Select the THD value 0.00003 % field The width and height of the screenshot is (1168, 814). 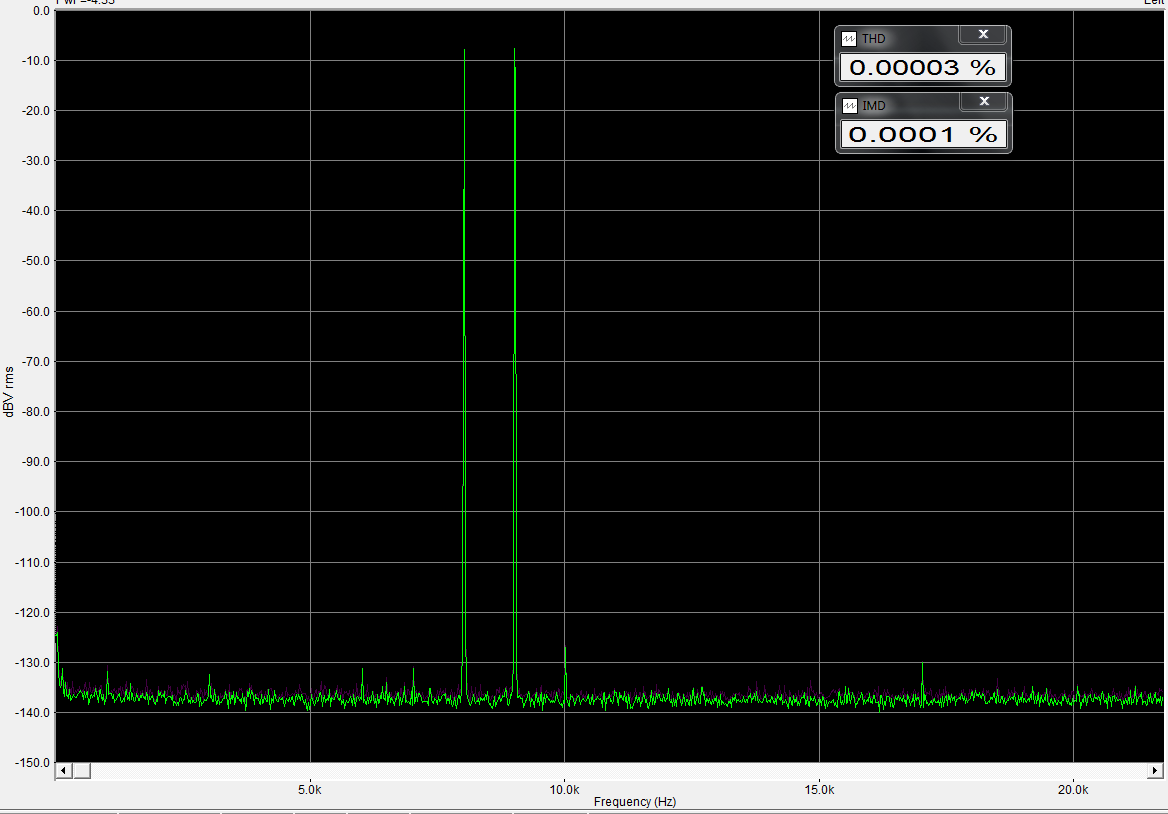pos(923,68)
